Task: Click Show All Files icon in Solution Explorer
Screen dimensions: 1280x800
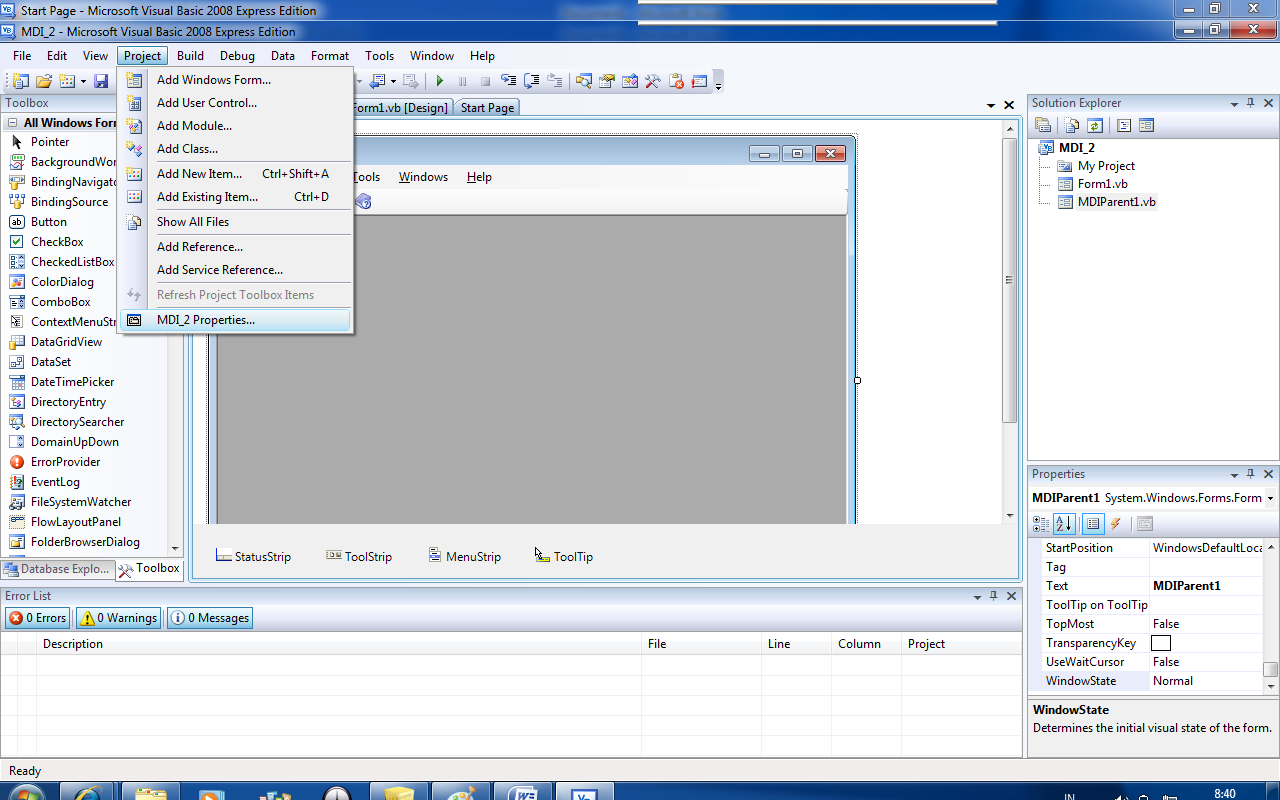Action: click(1072, 125)
